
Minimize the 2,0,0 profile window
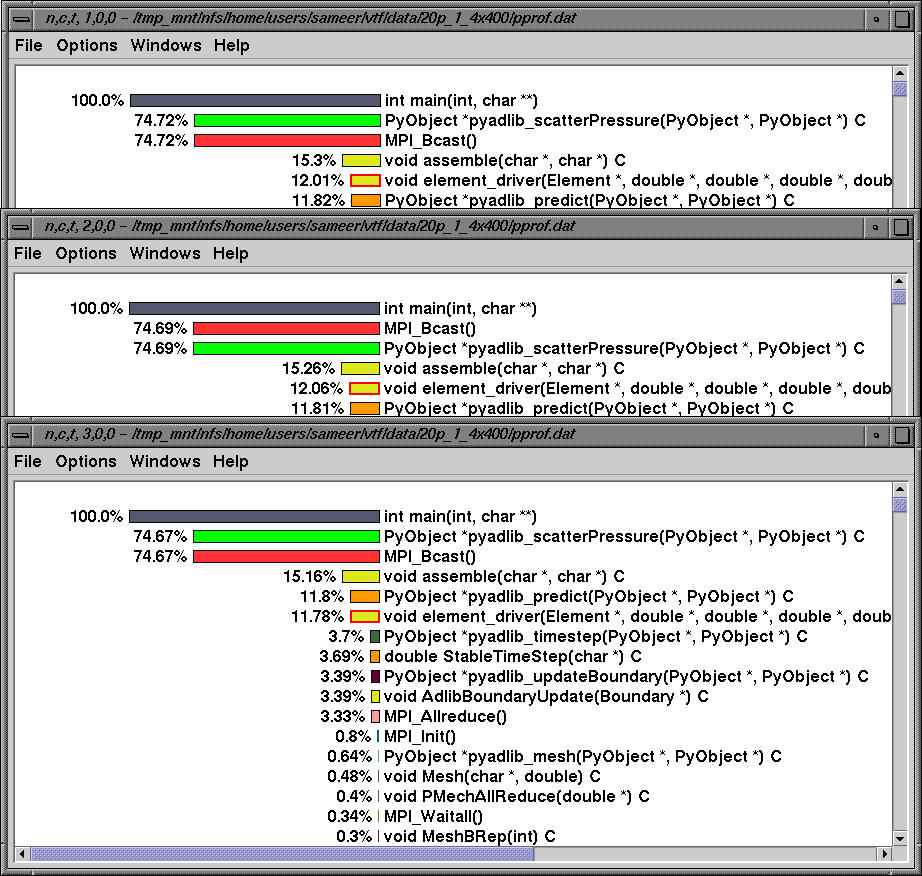click(x=876, y=227)
